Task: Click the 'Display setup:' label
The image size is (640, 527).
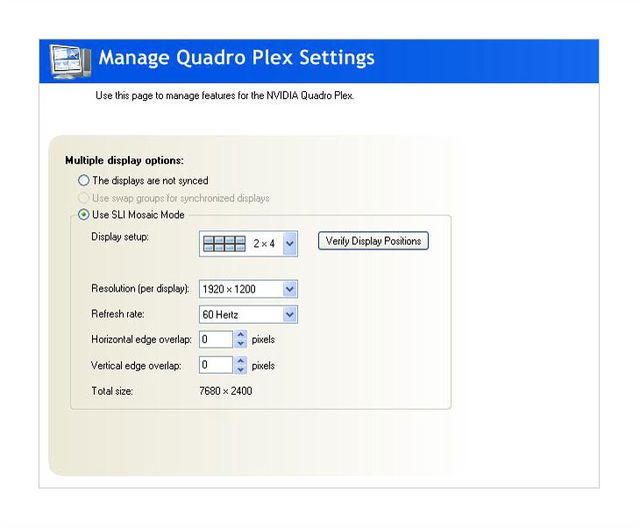Action: pos(120,237)
